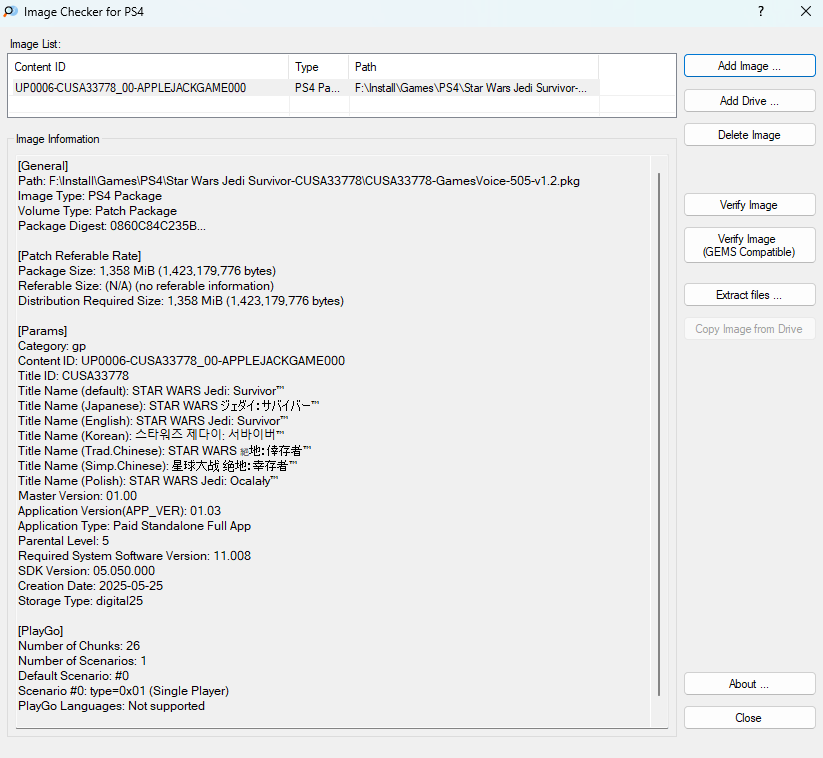The height and width of the screenshot is (758, 823).
Task: Click the Copy Image from Drive button
Action: 749,329
